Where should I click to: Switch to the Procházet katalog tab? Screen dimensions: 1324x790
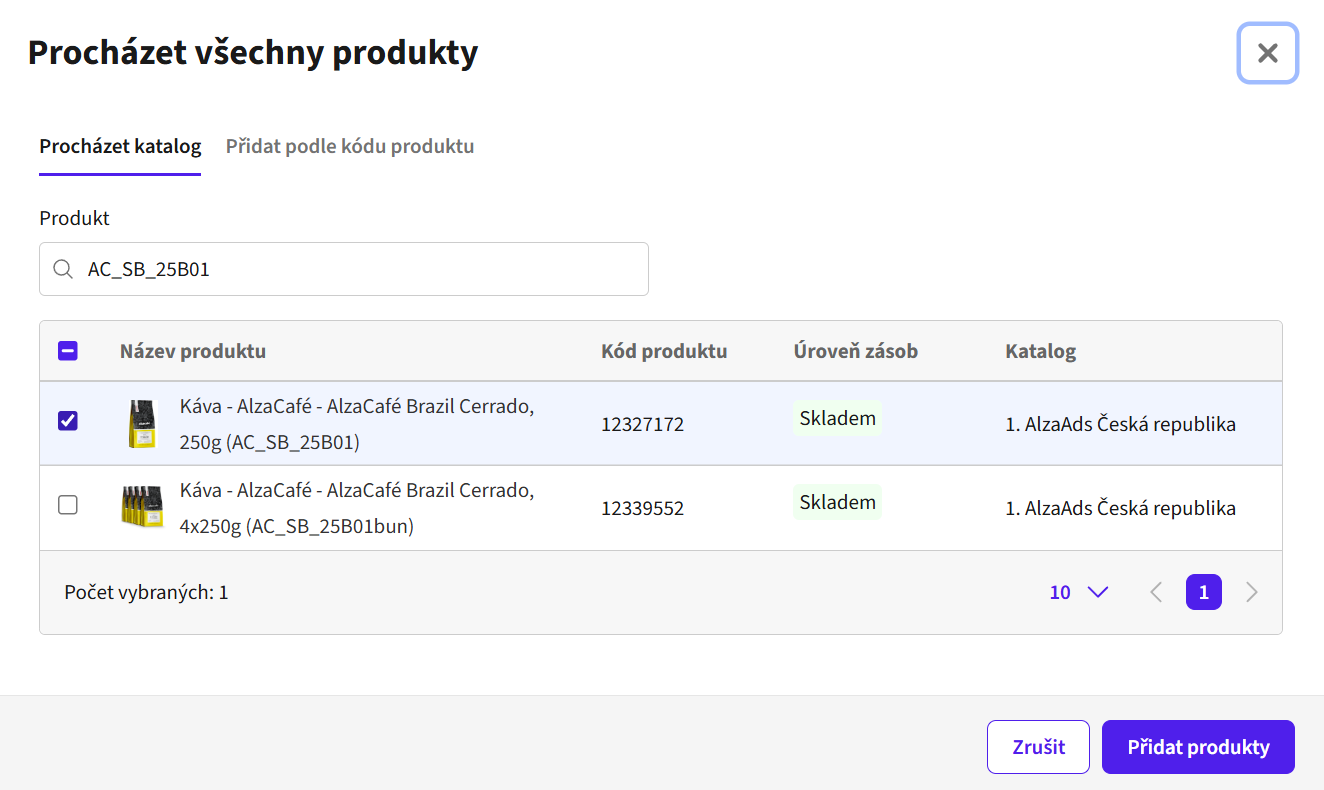[x=120, y=147]
